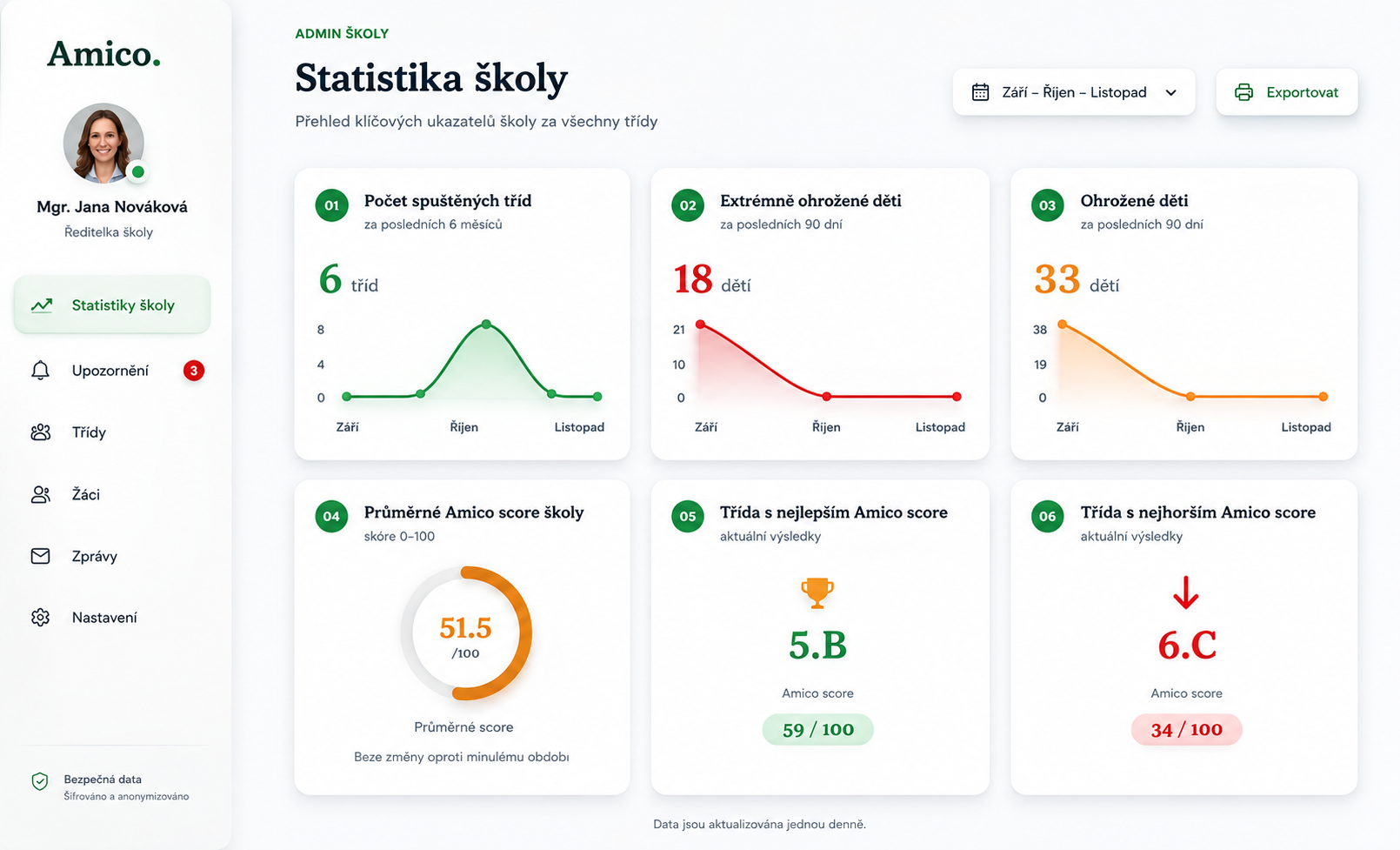Click the Extrémně ohrožené děti title
This screenshot has height=850, width=1400.
pyautogui.click(x=810, y=201)
